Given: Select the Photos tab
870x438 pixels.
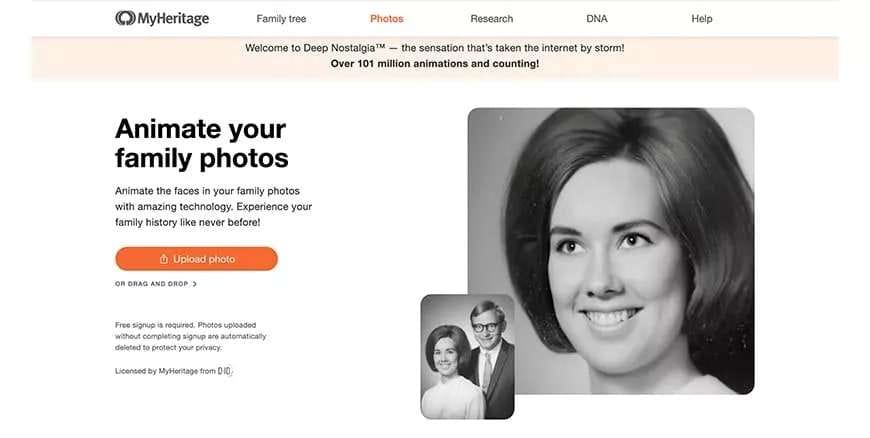Looking at the screenshot, I should tap(387, 19).
